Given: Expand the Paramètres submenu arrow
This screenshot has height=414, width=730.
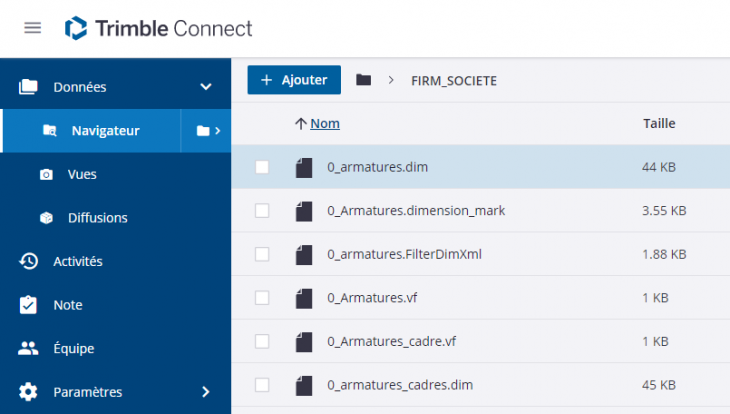Looking at the screenshot, I should click(206, 392).
